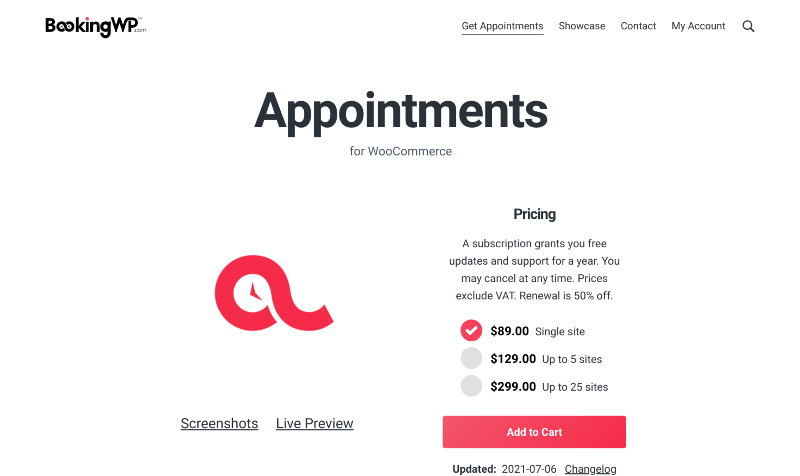
Task: Go to the Showcase page
Action: [582, 26]
